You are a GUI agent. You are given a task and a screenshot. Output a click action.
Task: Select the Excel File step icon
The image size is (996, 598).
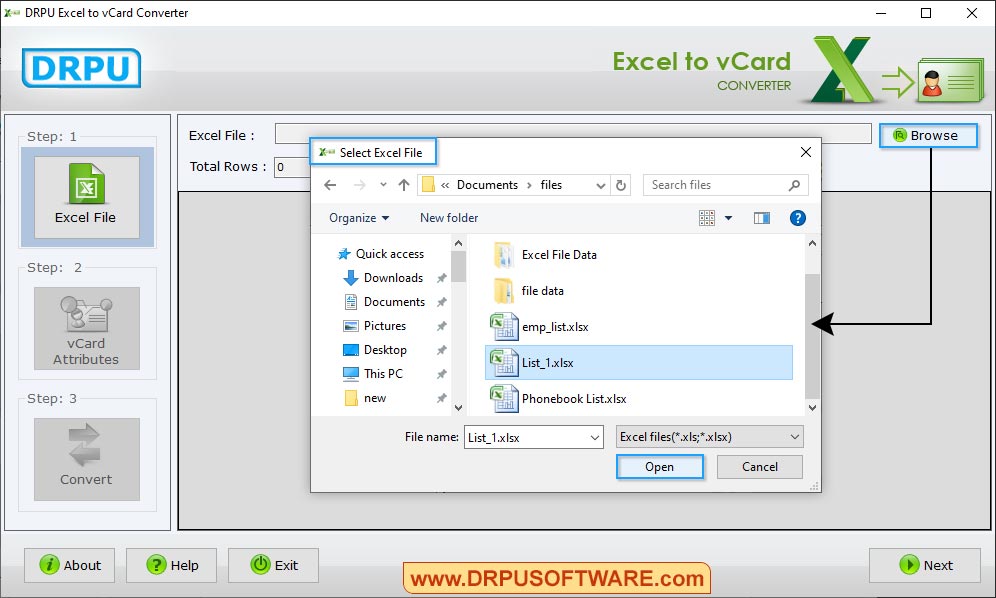tap(86, 196)
